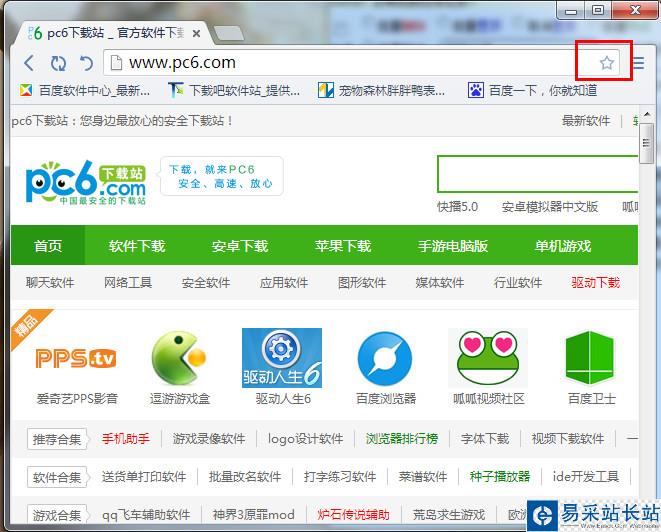Select the 媒体软件 category
The image size is (661, 532).
click(440, 282)
